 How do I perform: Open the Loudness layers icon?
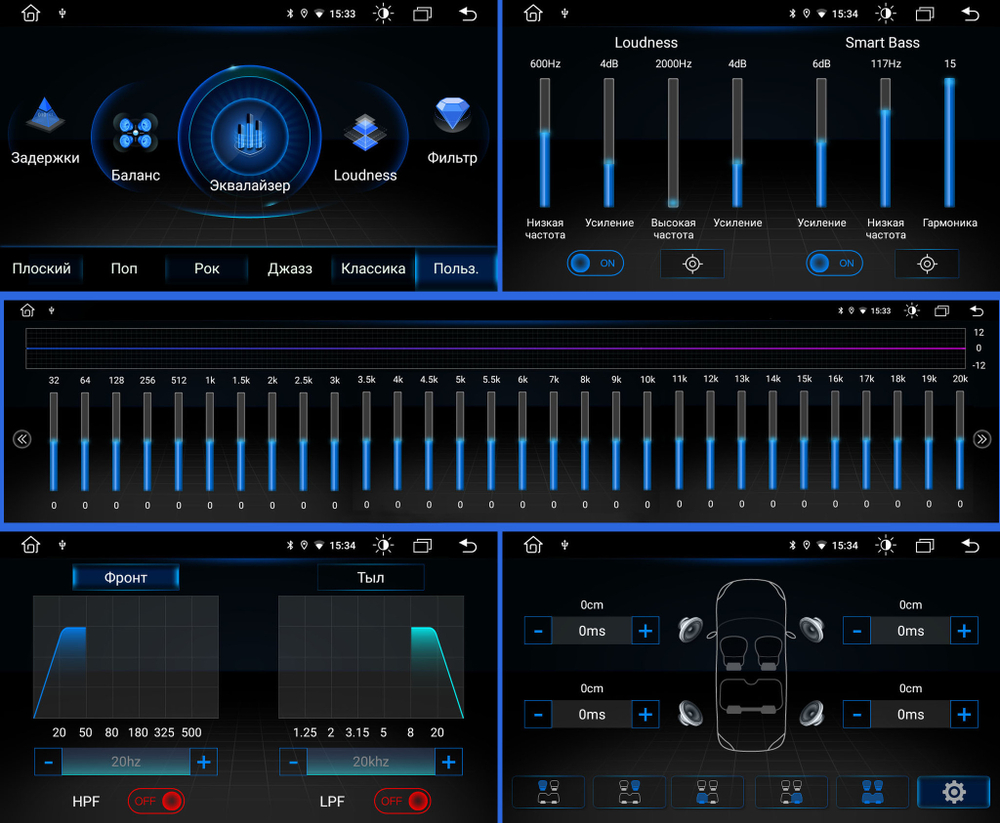coord(364,133)
